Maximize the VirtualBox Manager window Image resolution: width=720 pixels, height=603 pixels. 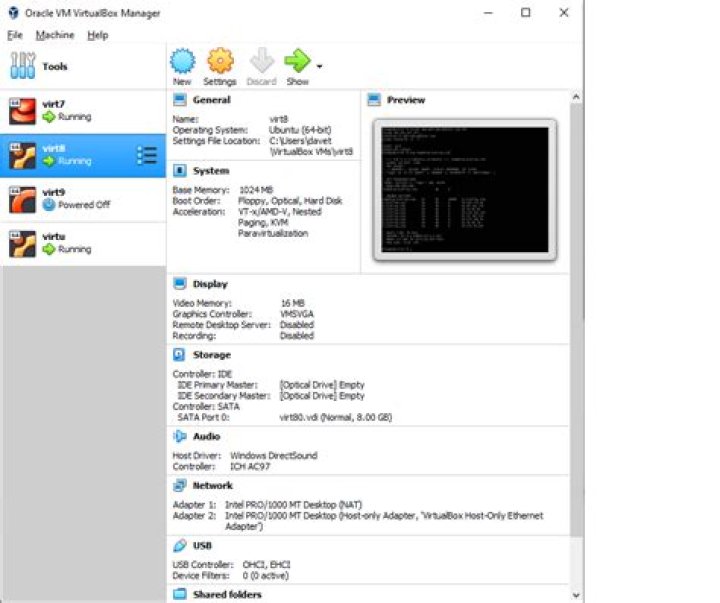(x=526, y=12)
